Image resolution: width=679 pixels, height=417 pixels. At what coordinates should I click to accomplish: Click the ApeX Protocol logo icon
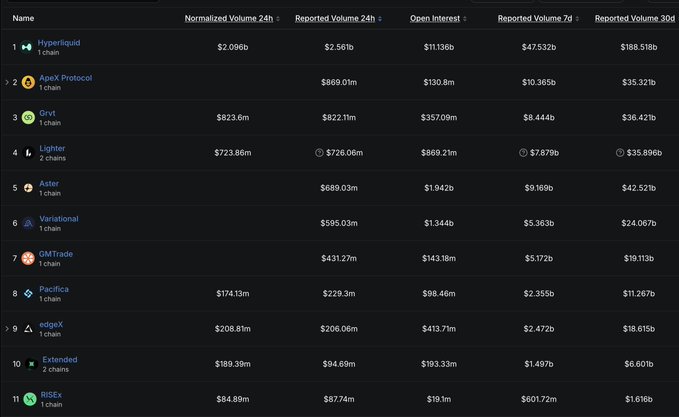tap(28, 82)
